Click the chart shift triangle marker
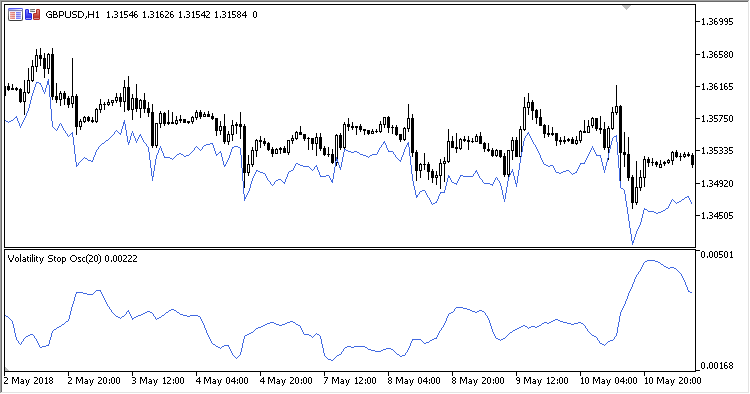Image resolution: width=750 pixels, height=394 pixels. pos(627,7)
